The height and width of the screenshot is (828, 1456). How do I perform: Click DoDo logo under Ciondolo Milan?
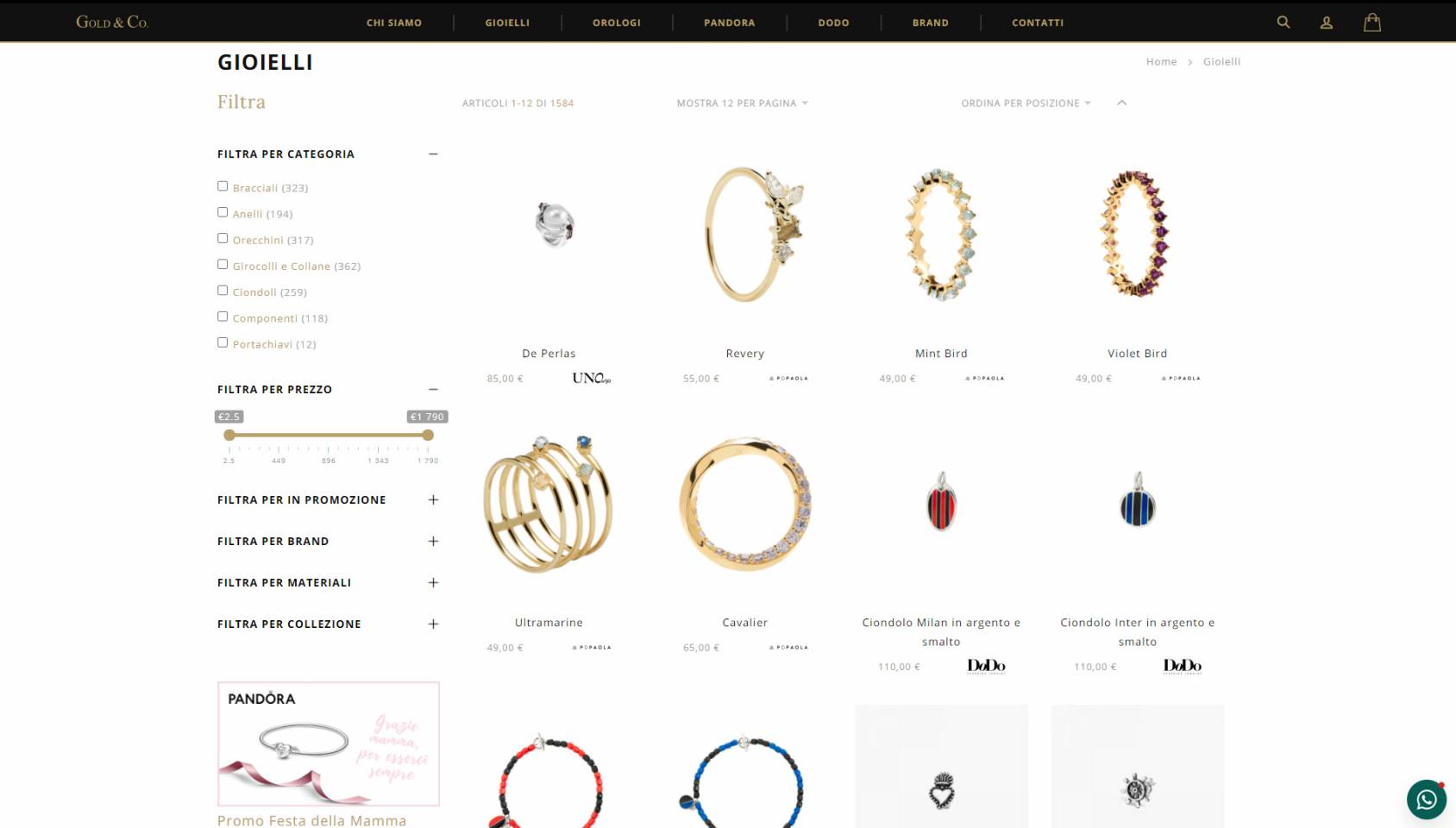[x=986, y=666]
